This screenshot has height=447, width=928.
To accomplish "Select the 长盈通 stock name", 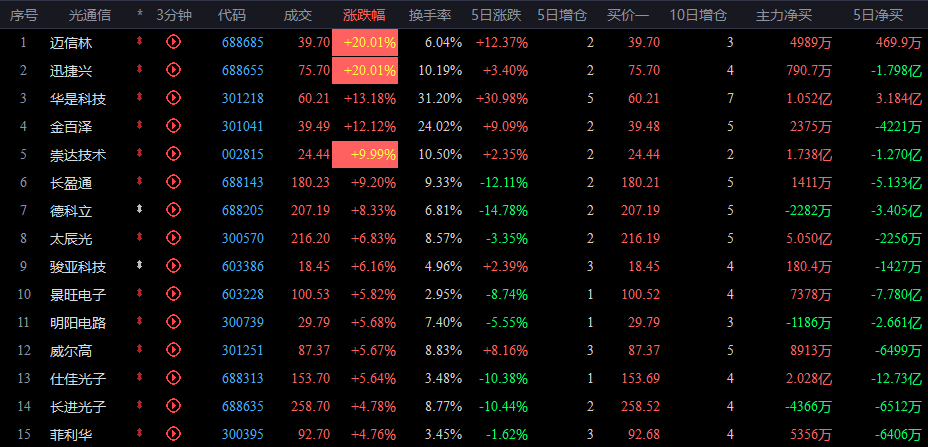I will (71, 183).
